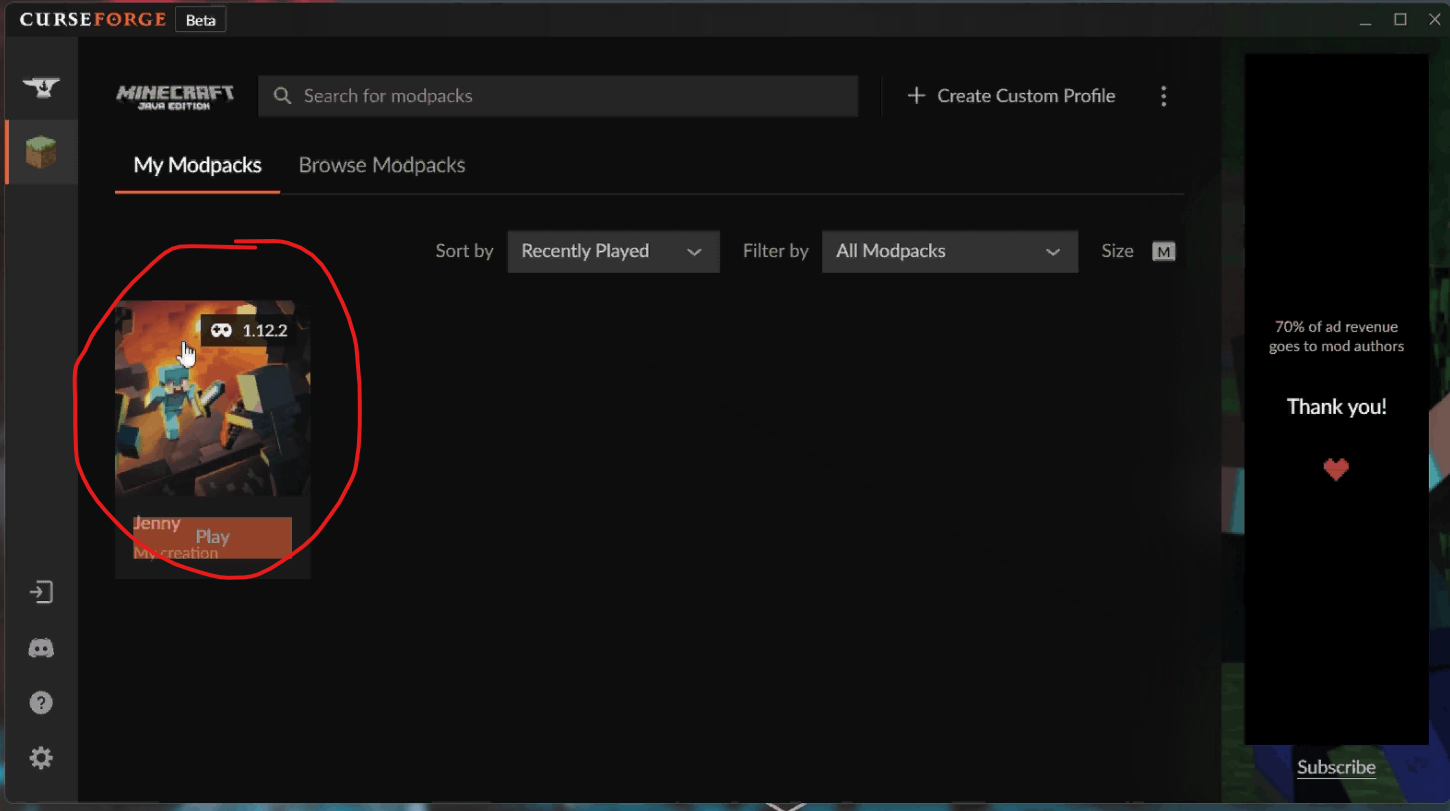This screenshot has width=1450, height=811.
Task: Click the controller icon on Jenny modpack
Action: point(221,331)
